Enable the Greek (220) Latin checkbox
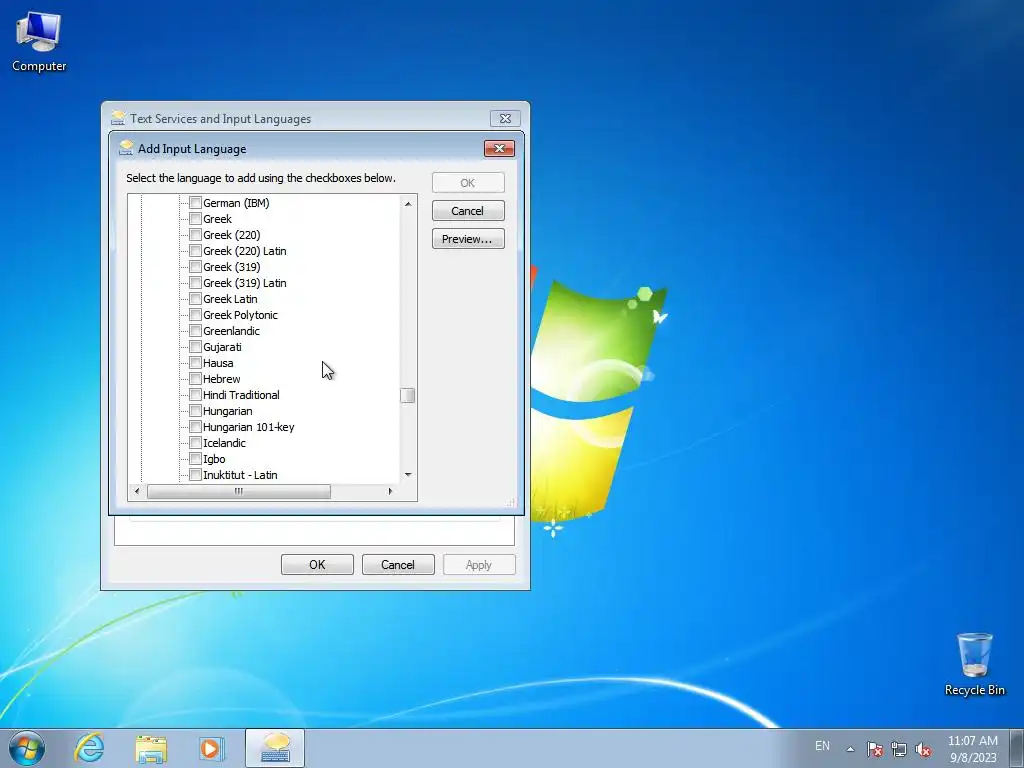The width and height of the screenshot is (1024, 768). [195, 251]
